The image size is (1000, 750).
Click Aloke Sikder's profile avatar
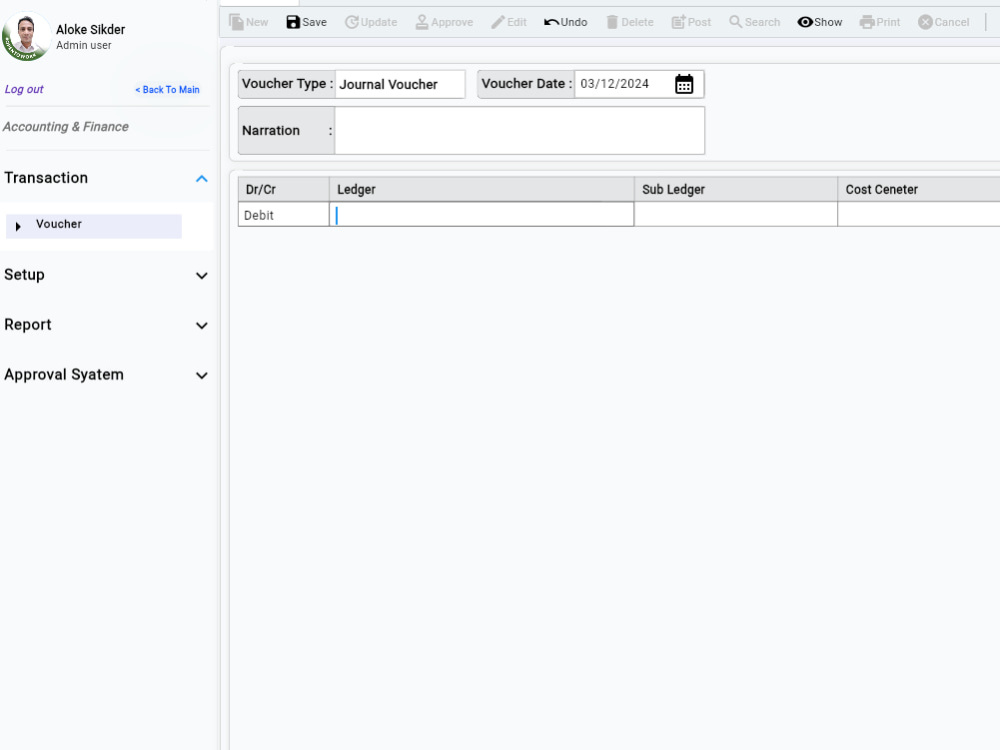[x=26, y=36]
